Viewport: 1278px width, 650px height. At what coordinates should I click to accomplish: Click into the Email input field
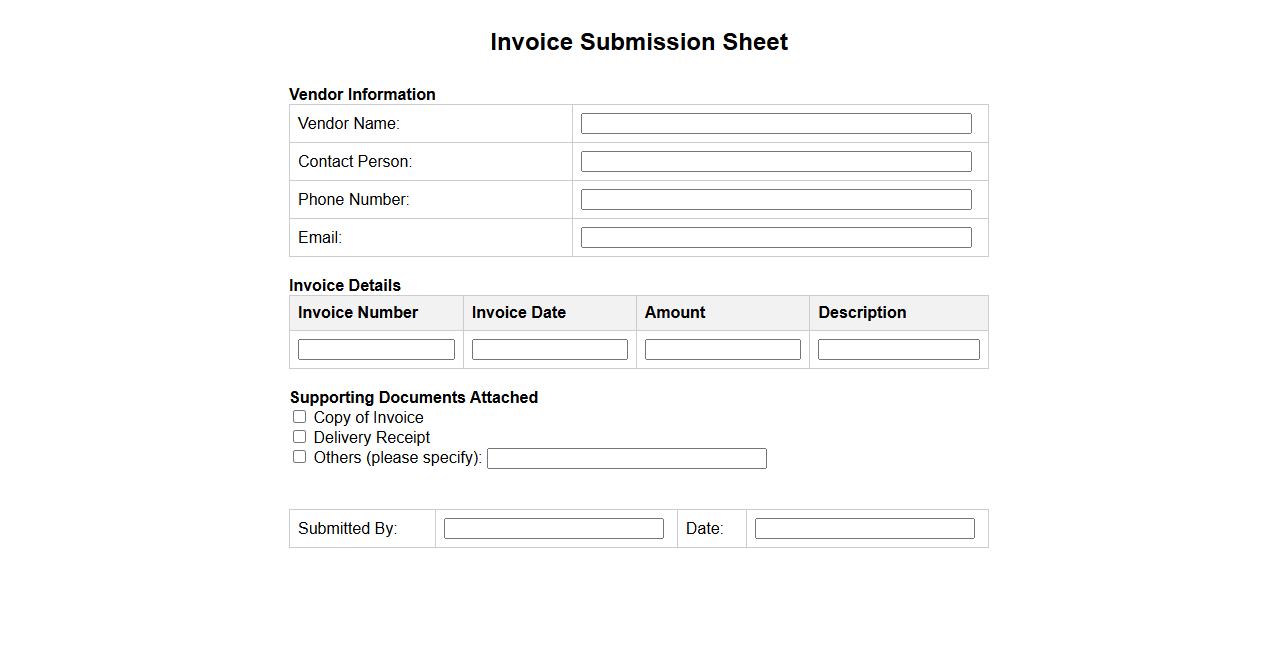click(x=775, y=237)
